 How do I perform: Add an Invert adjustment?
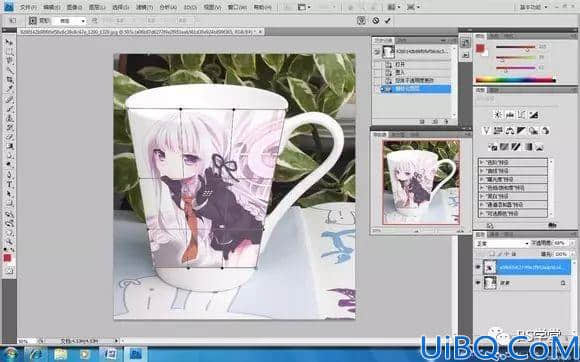(x=493, y=147)
